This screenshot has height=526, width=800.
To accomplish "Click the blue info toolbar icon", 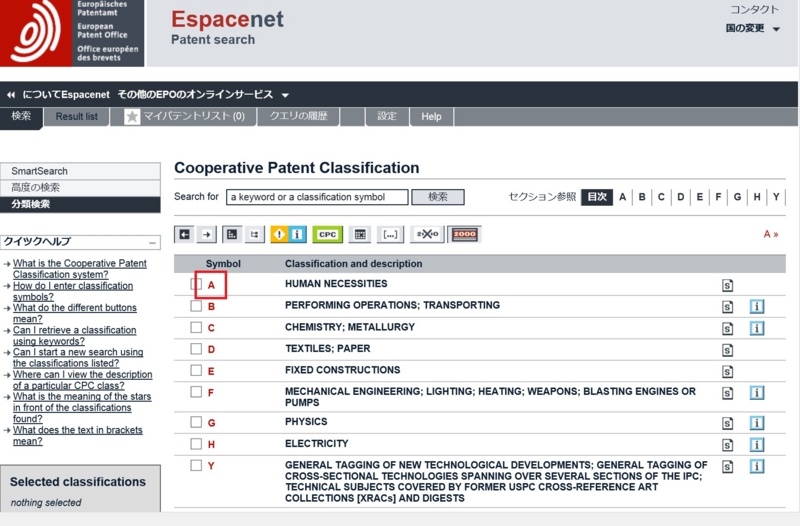I will pyautogui.click(x=296, y=235).
